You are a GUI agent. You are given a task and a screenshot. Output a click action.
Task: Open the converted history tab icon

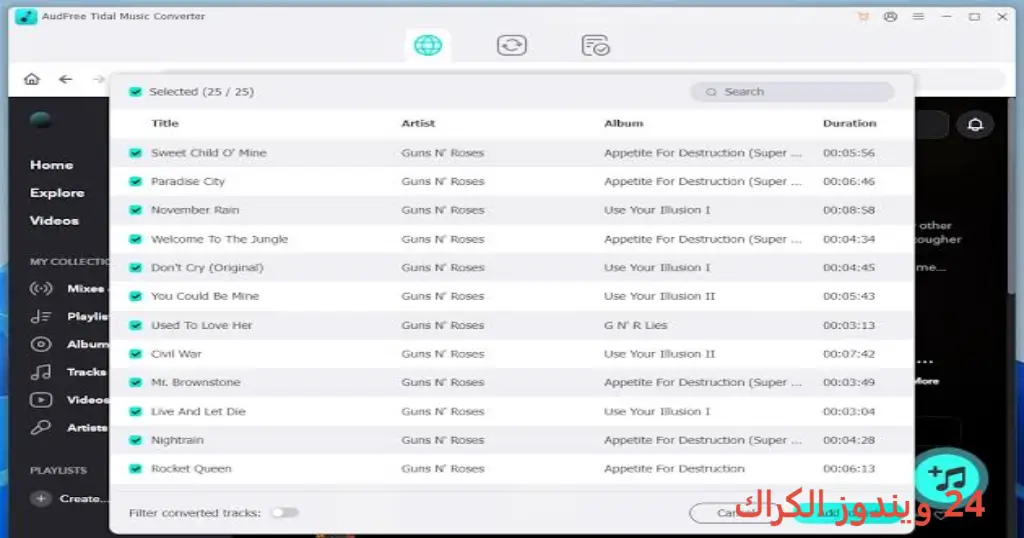point(595,45)
